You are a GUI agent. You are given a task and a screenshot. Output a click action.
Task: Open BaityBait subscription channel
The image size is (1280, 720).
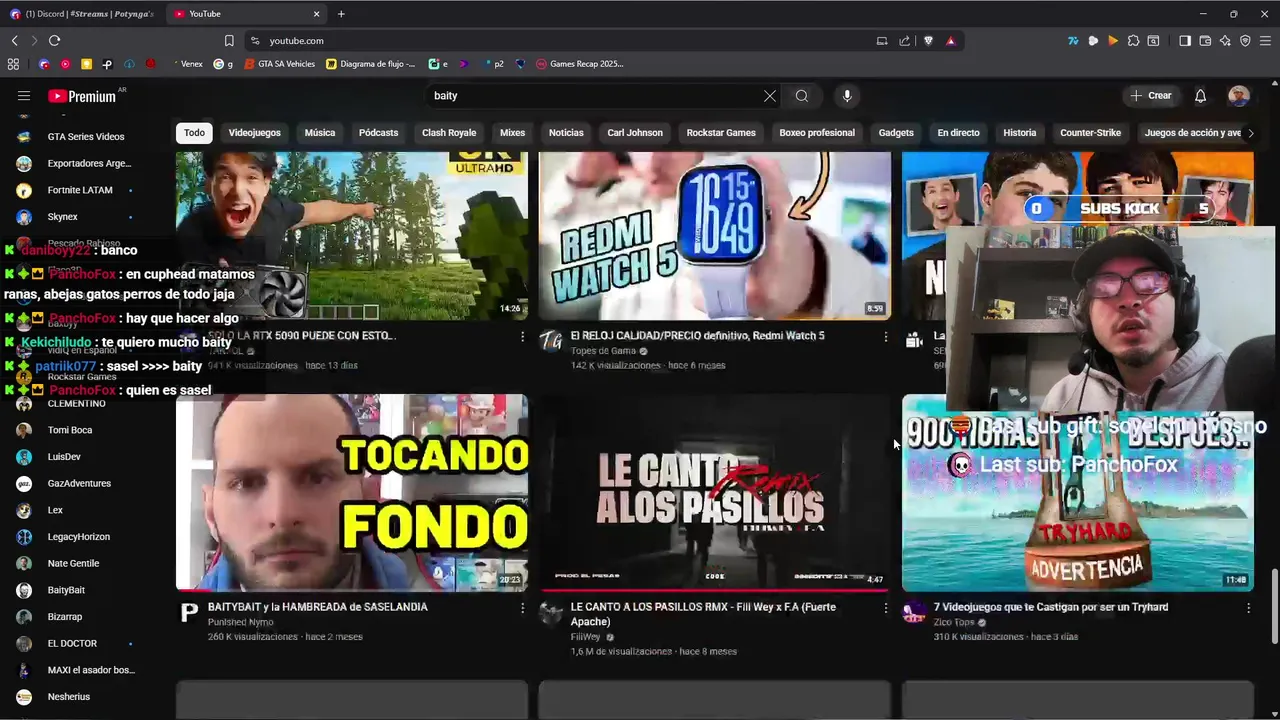pyautogui.click(x=66, y=590)
